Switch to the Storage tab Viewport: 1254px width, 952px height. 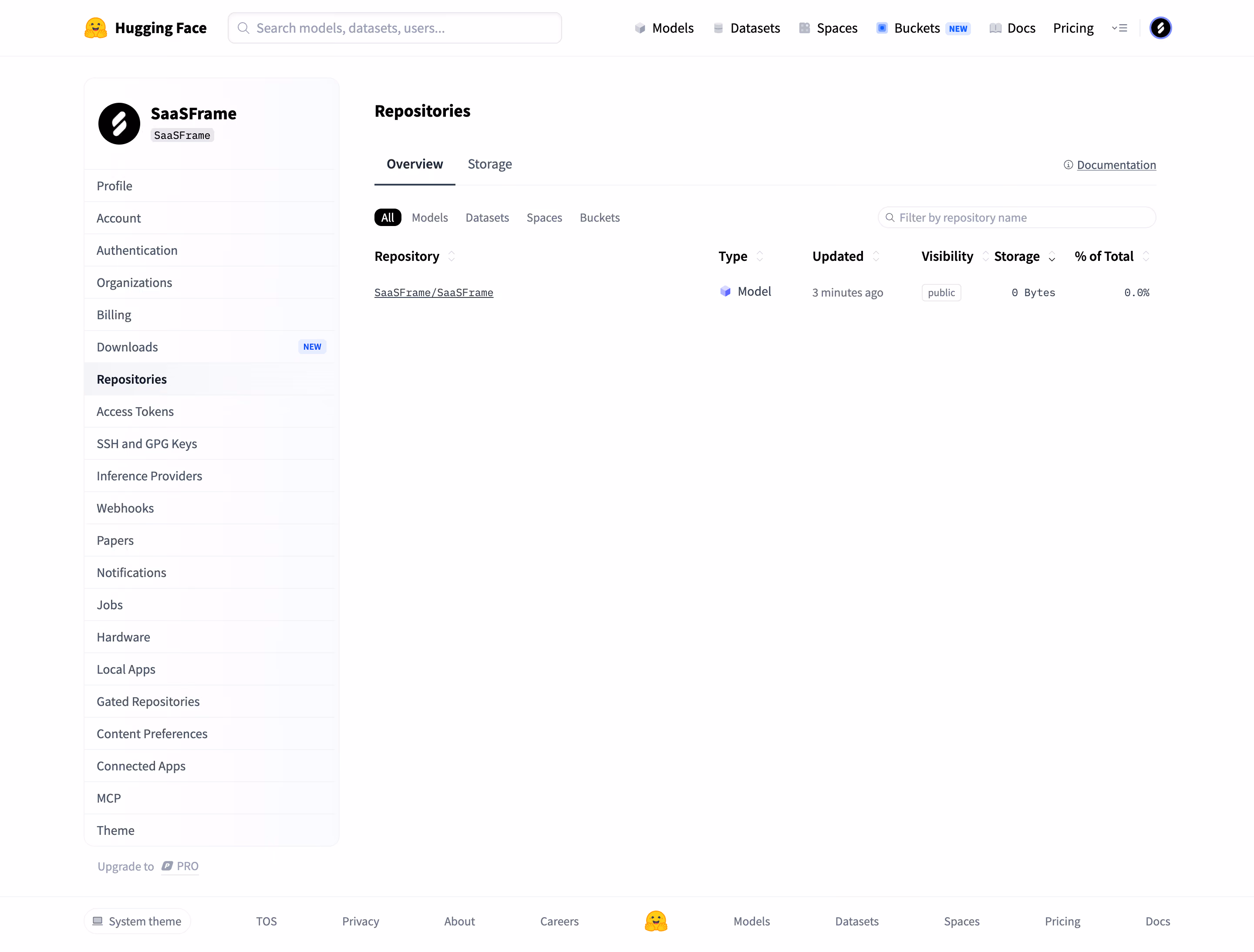point(490,165)
